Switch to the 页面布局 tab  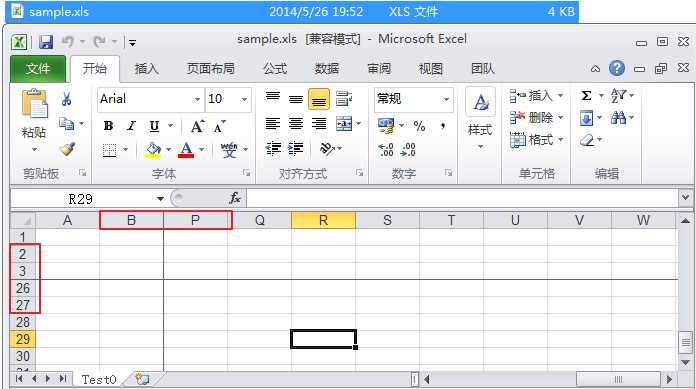(x=211, y=69)
